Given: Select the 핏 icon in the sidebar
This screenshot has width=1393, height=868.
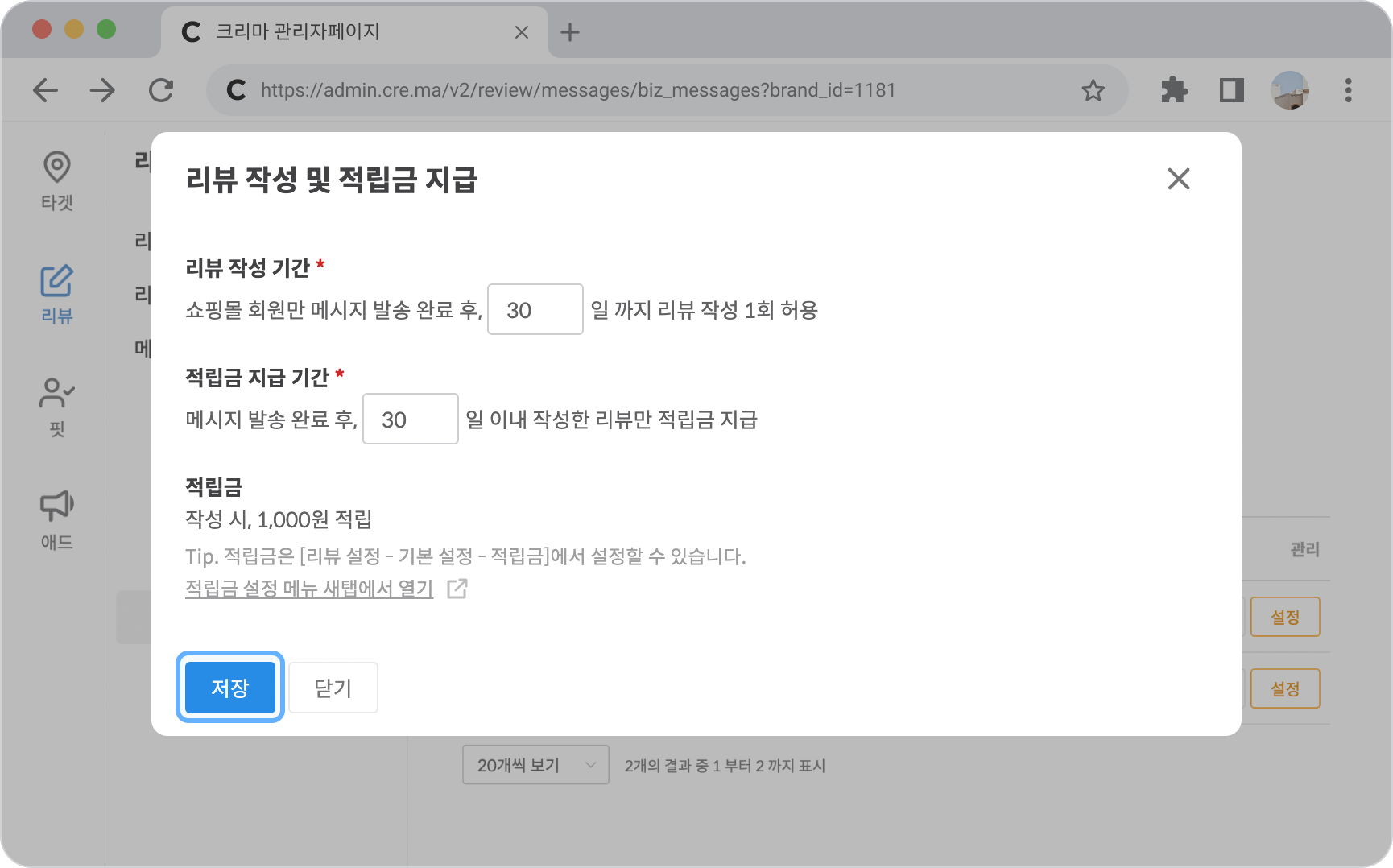Looking at the screenshot, I should point(56,407).
